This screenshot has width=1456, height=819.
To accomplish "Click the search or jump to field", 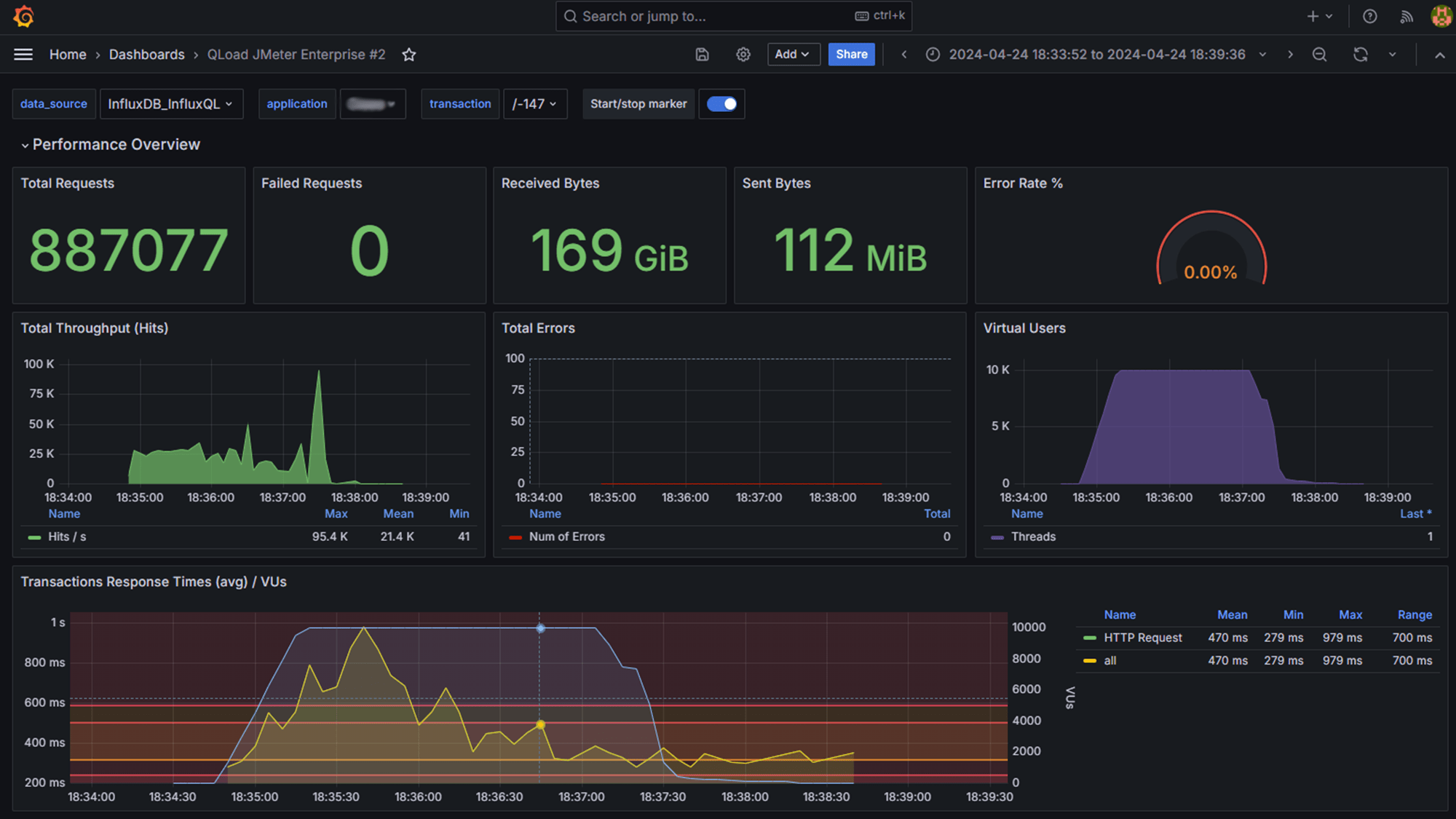I will click(733, 16).
